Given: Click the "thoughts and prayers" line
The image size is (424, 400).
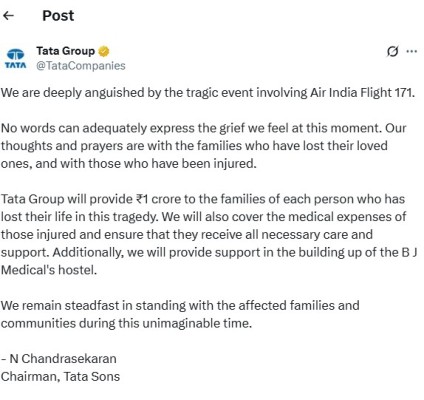Looking at the screenshot, I should [194, 146].
